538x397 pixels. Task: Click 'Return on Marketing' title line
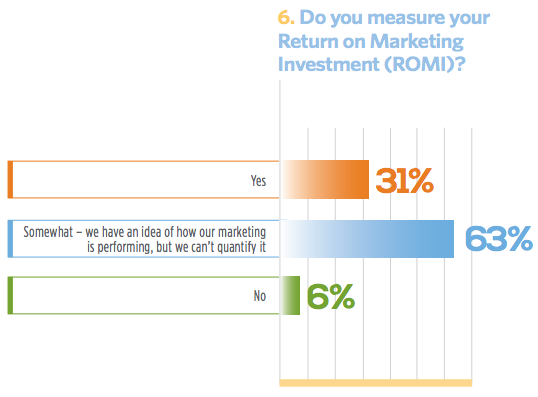(371, 42)
